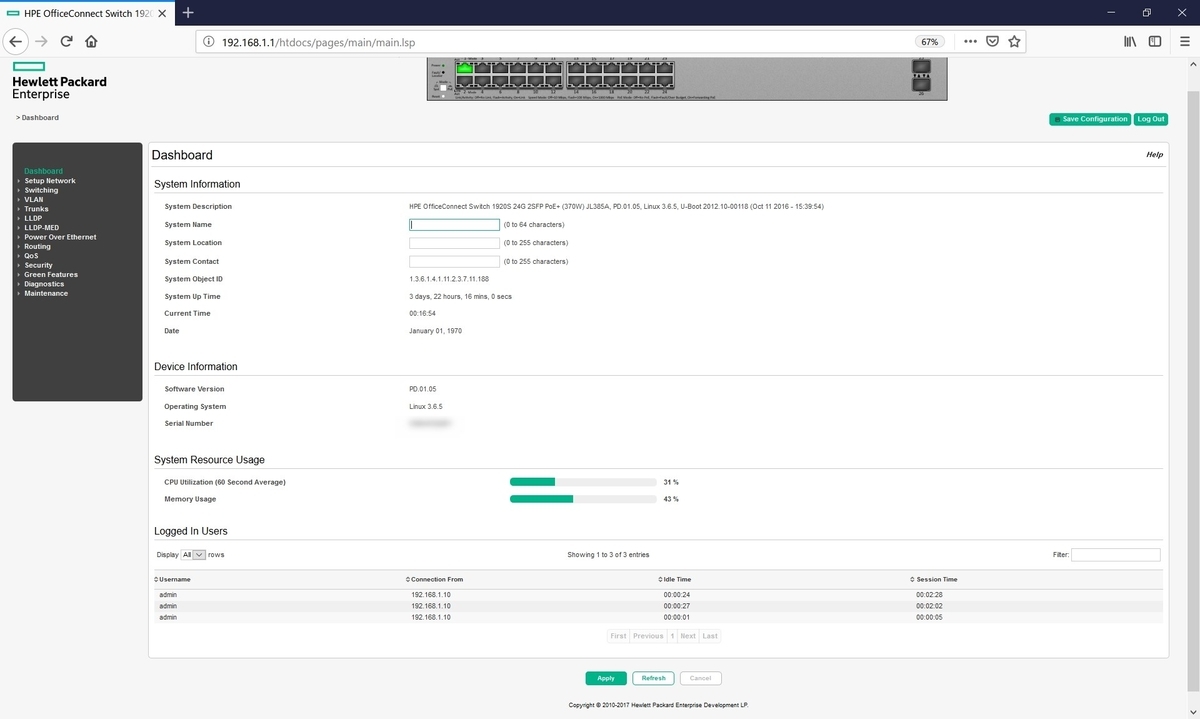This screenshot has height=719, width=1200.
Task: Expand the Trunks menu arrow
Action: pyautogui.click(x=19, y=209)
